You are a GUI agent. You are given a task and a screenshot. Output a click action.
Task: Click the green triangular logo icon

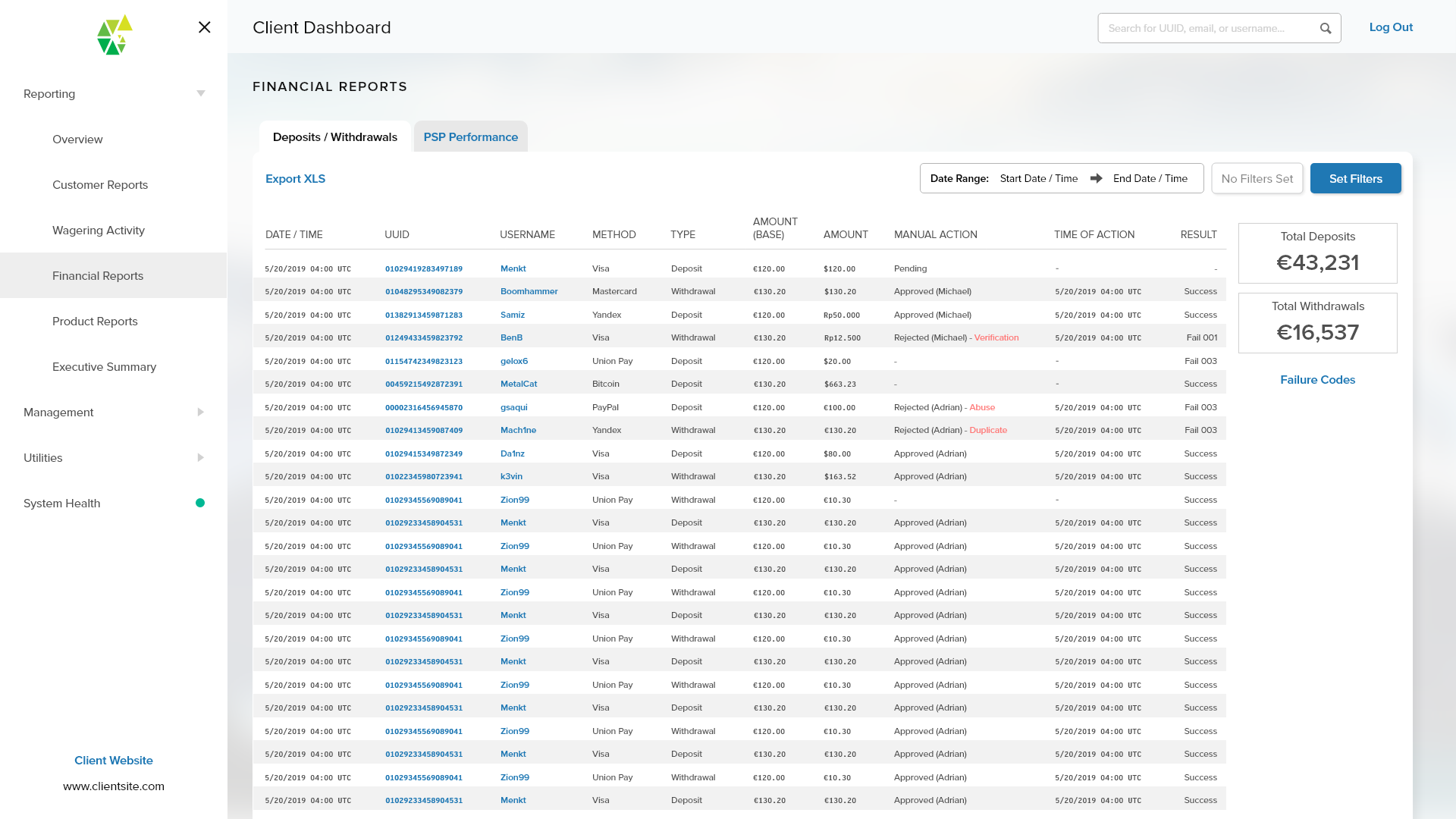click(115, 35)
